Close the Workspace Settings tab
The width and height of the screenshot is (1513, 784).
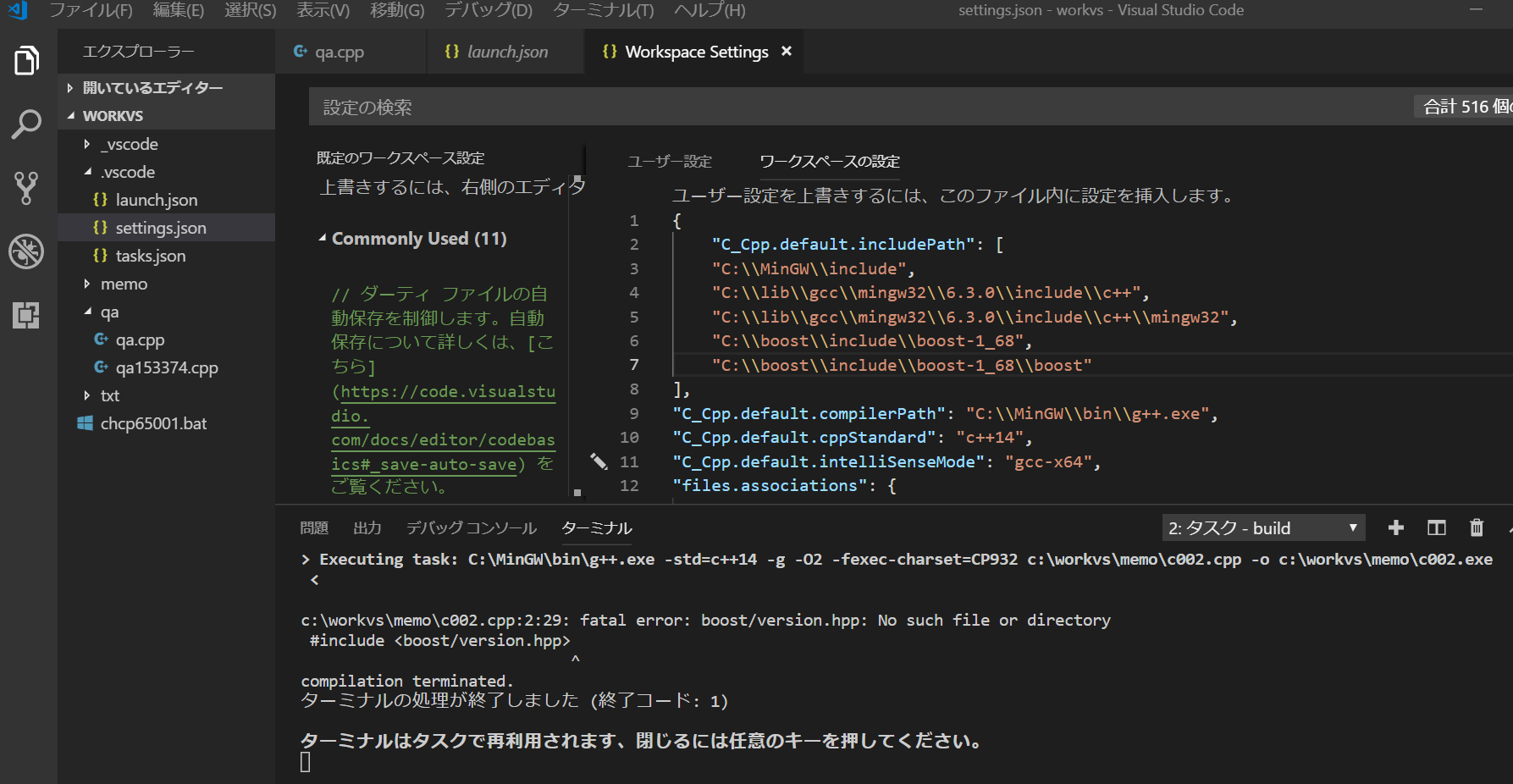point(787,52)
